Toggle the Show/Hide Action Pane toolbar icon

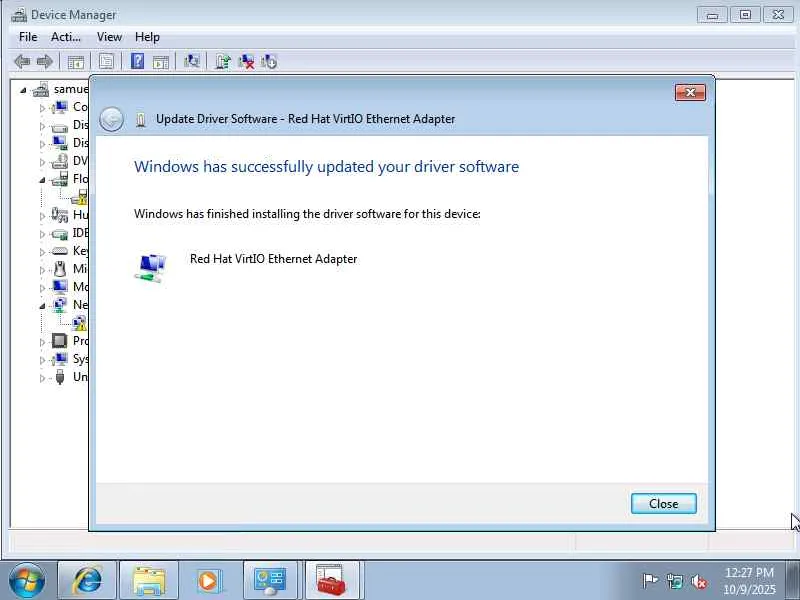tap(160, 62)
